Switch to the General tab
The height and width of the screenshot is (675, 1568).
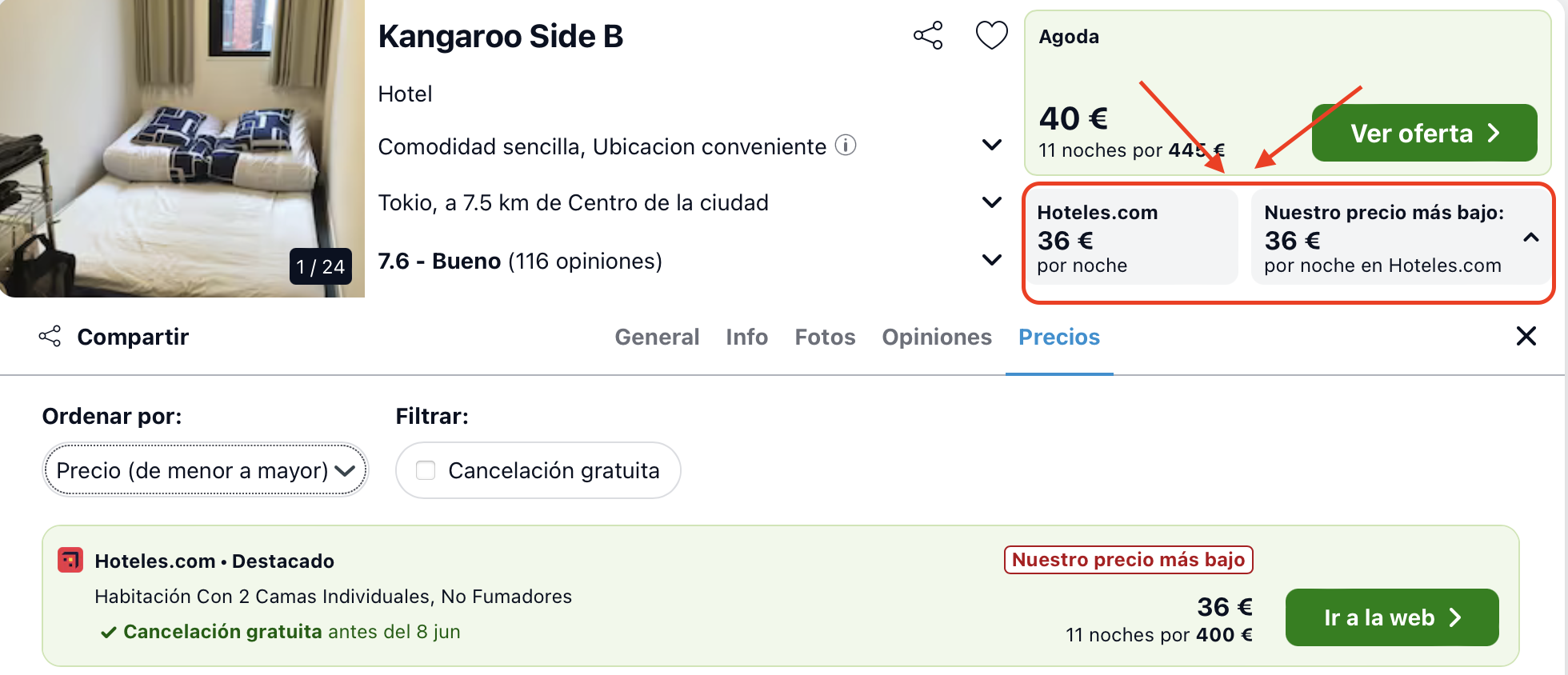pos(657,337)
